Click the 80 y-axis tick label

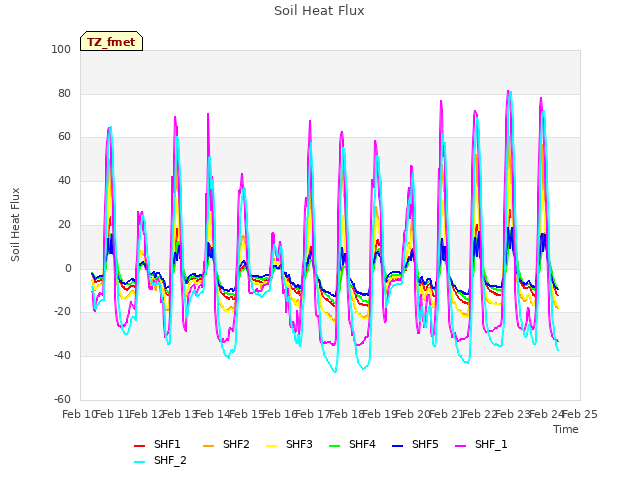pos(64,93)
